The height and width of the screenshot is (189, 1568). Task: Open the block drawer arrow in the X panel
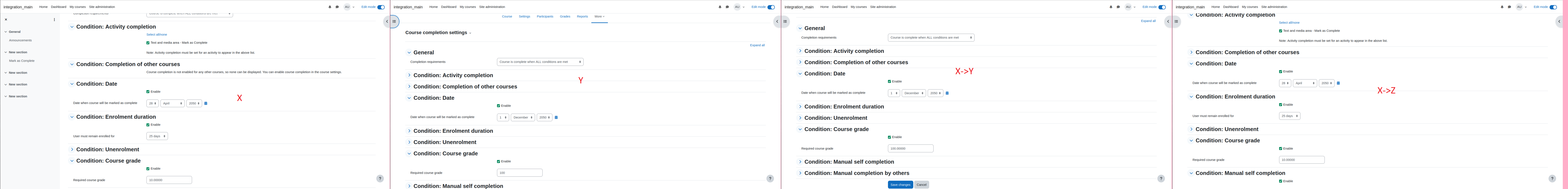(387, 21)
